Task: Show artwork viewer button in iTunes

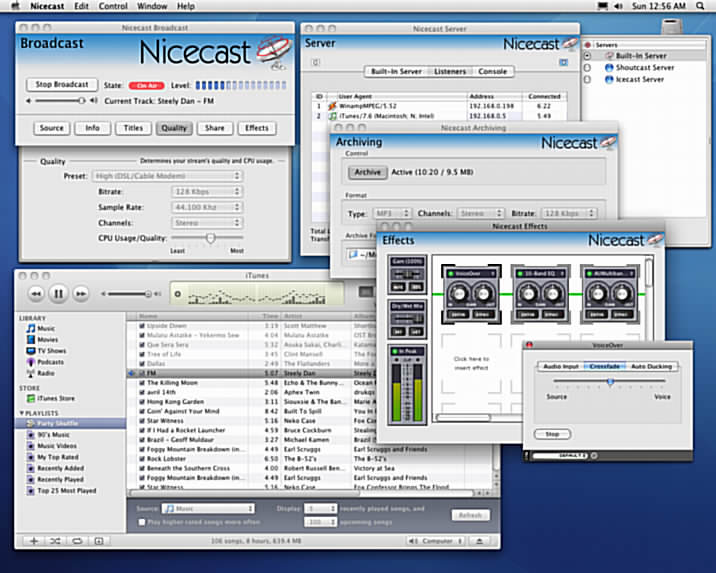Action: pos(99,541)
